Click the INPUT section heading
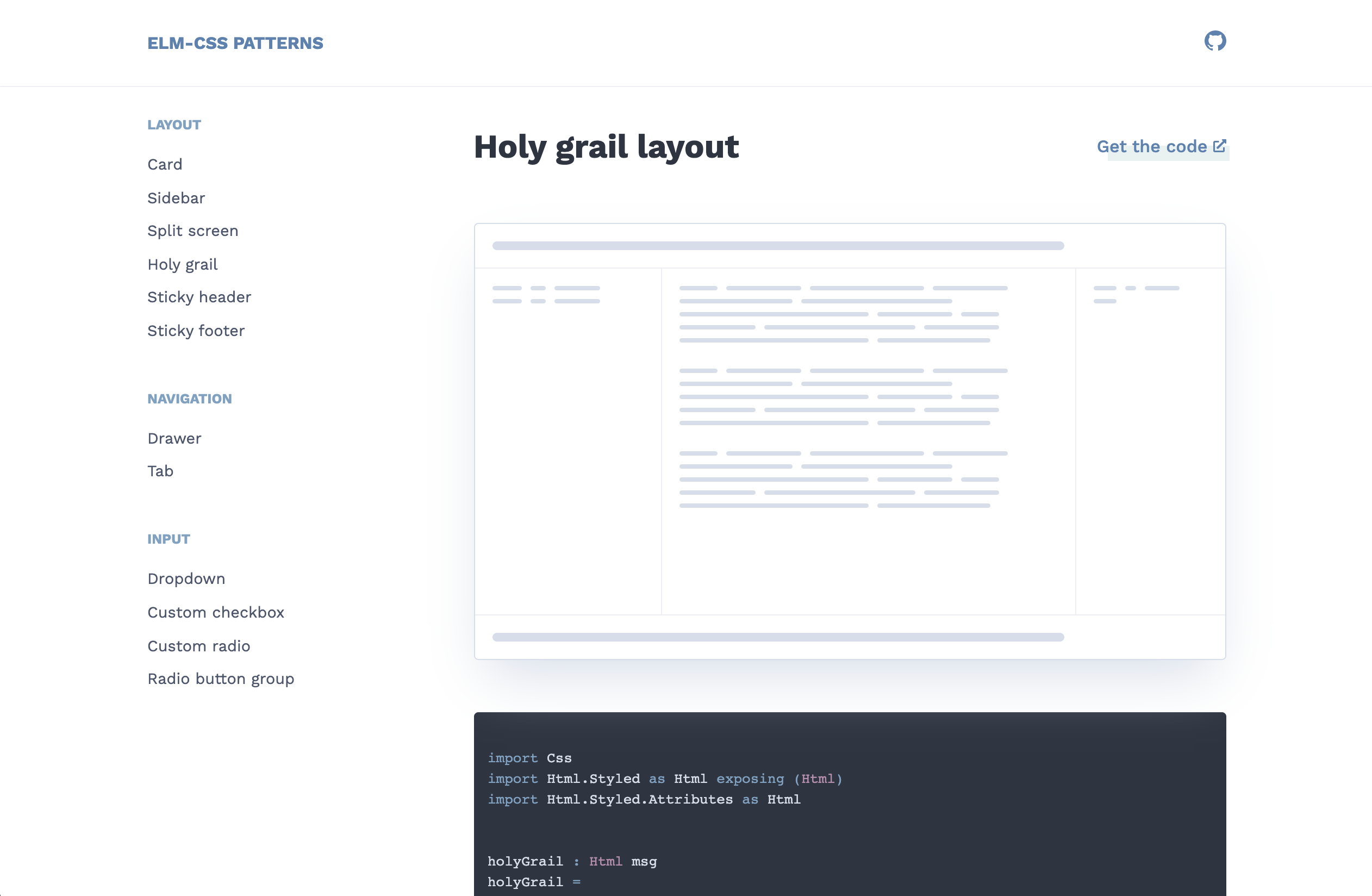1372x896 pixels. click(x=169, y=538)
